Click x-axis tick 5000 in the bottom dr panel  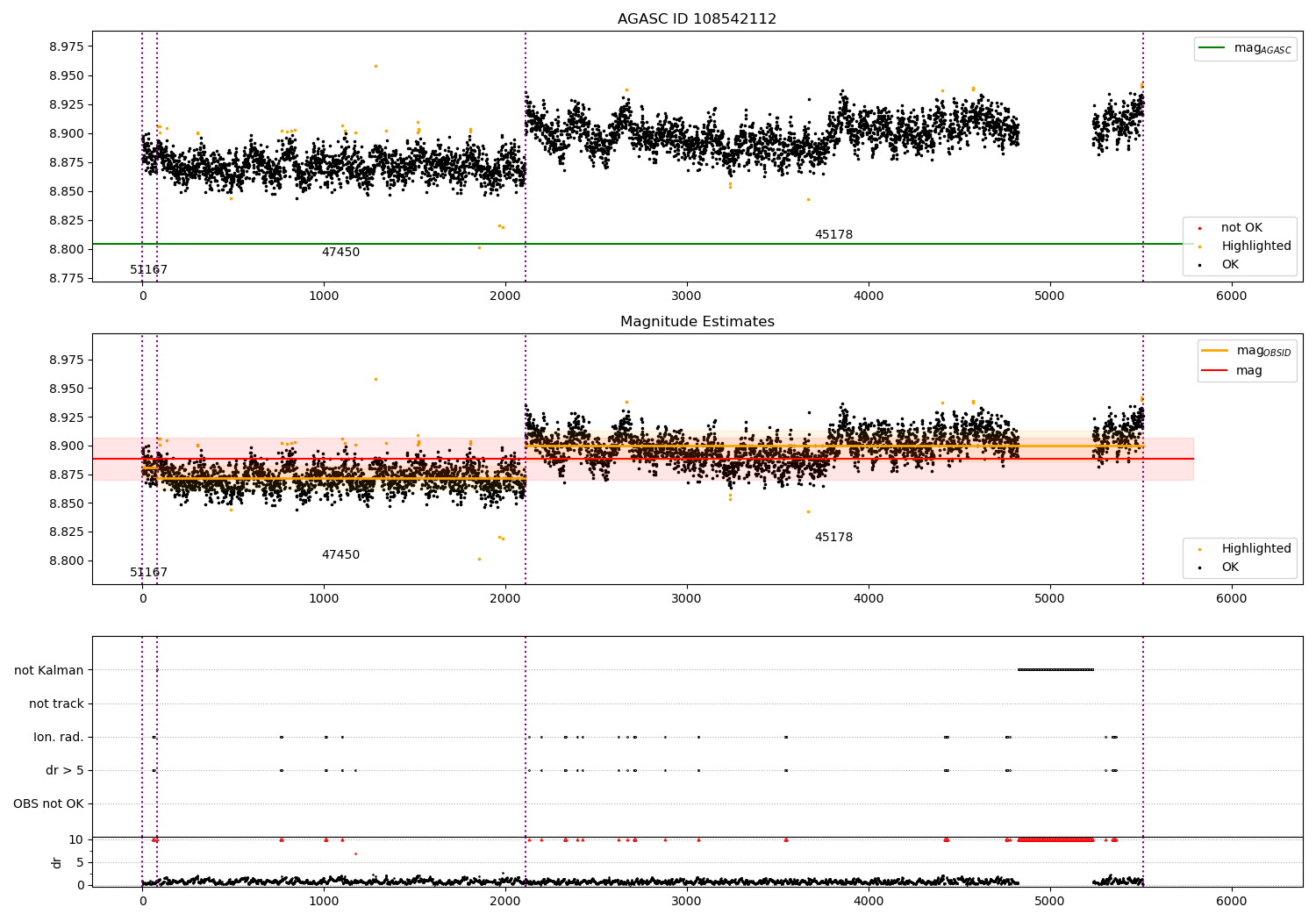[1049, 902]
